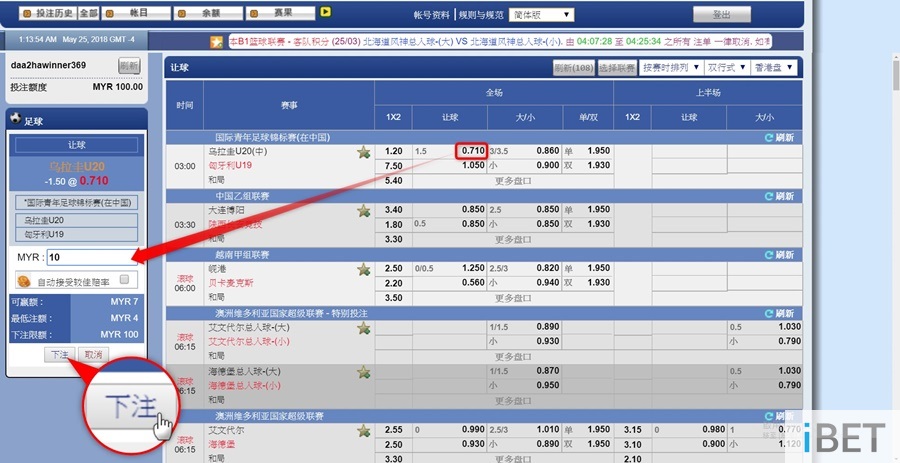
Task: Select over 1/1.5 odds 0.890 for 艾文代尔总入球
Action: coord(548,326)
